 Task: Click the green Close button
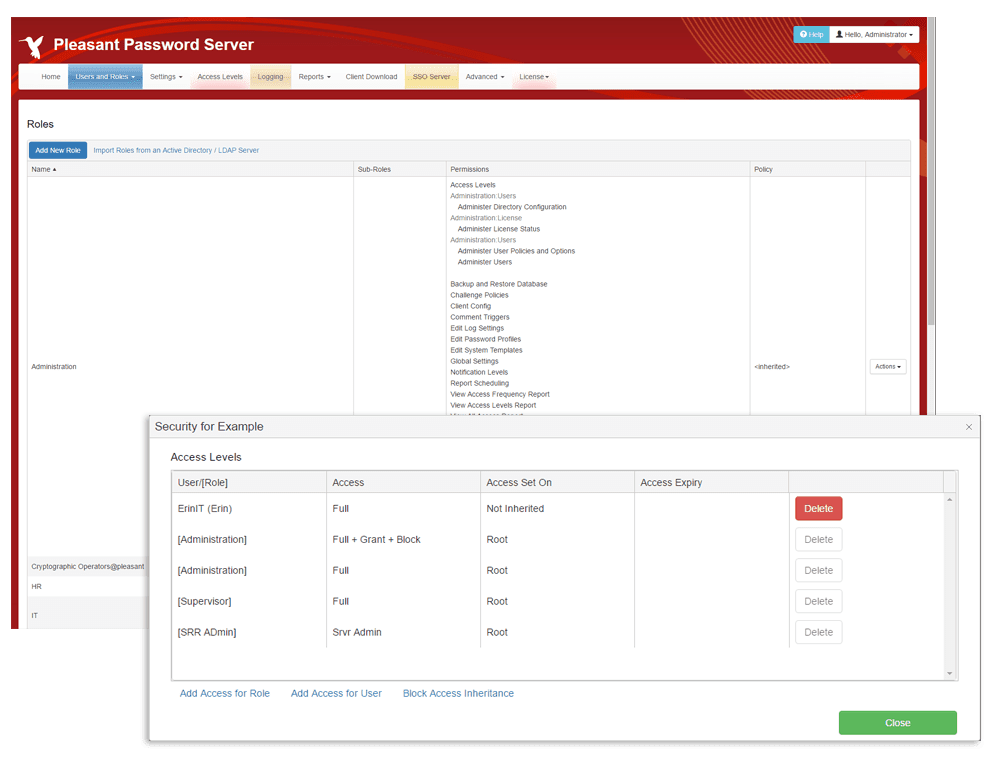pos(897,723)
